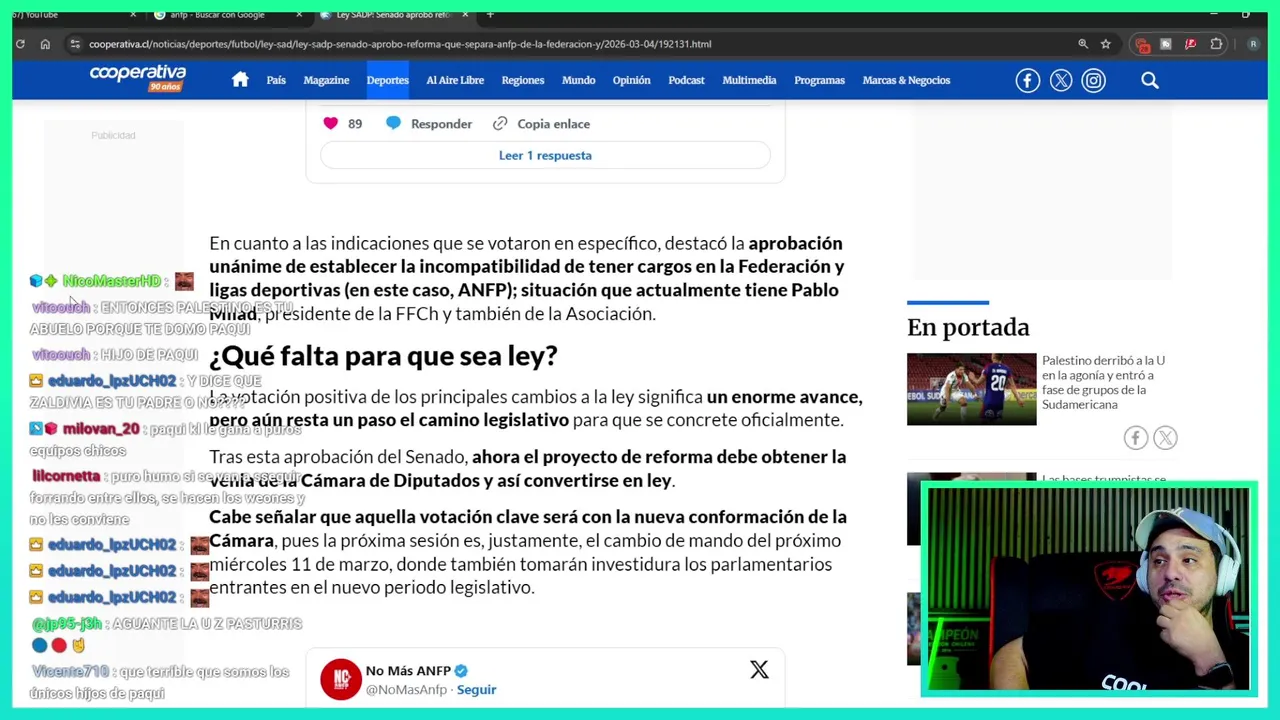Like the tweet with the heart icon
This screenshot has width=1280, height=720.
tap(331, 123)
